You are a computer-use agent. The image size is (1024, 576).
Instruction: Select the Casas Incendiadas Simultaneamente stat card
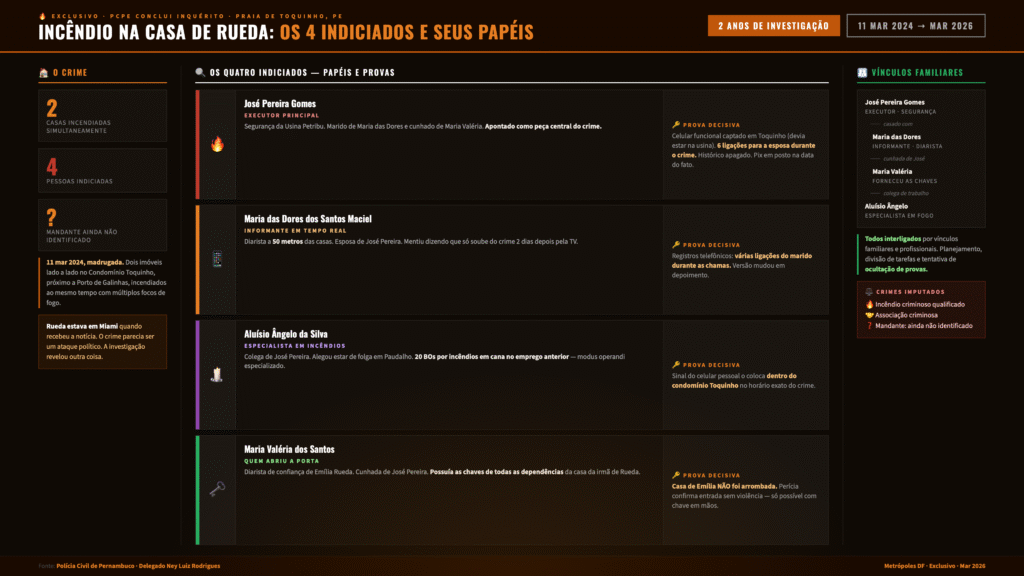[102, 114]
